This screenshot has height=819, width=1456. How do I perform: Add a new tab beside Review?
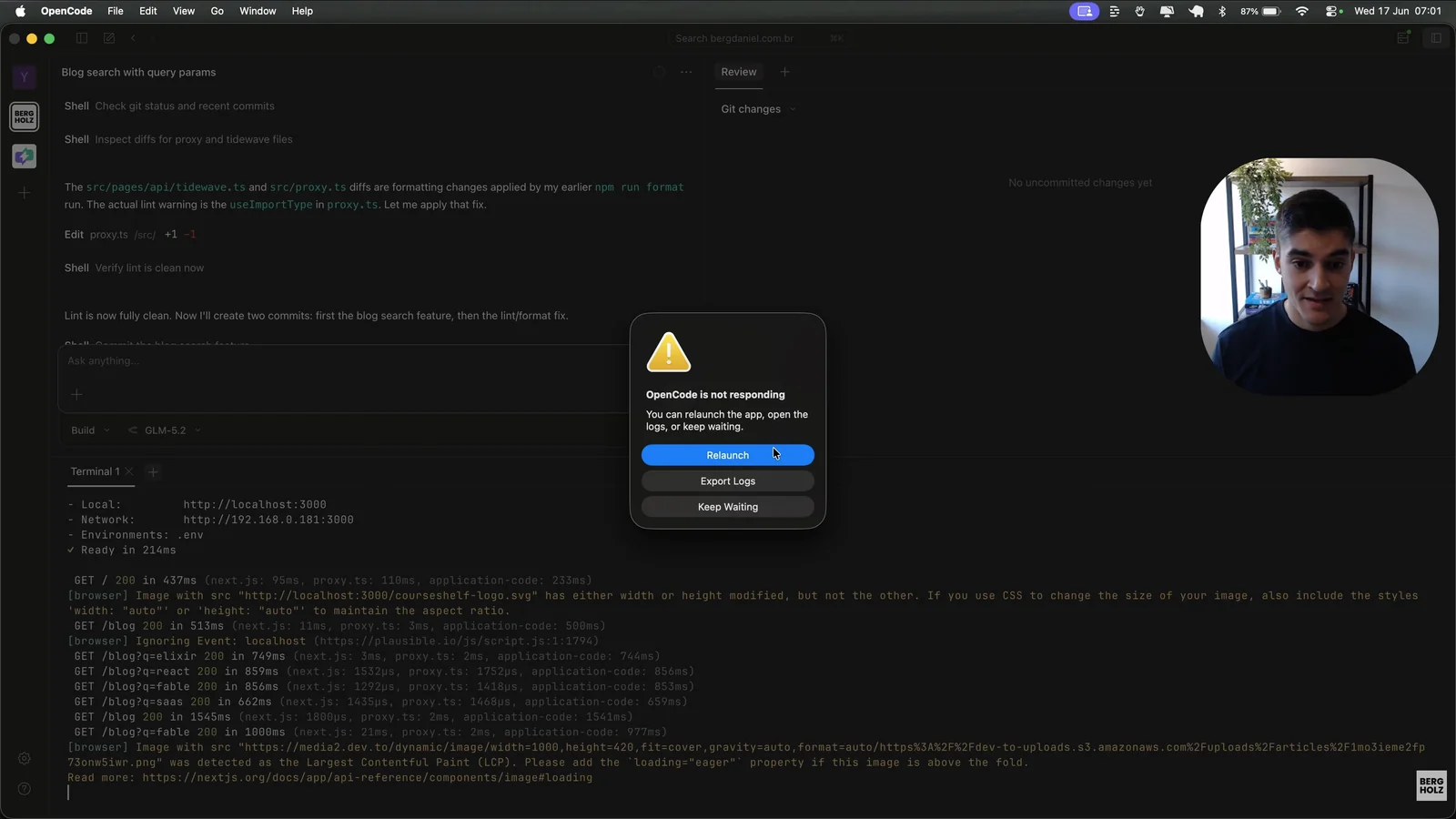(784, 72)
